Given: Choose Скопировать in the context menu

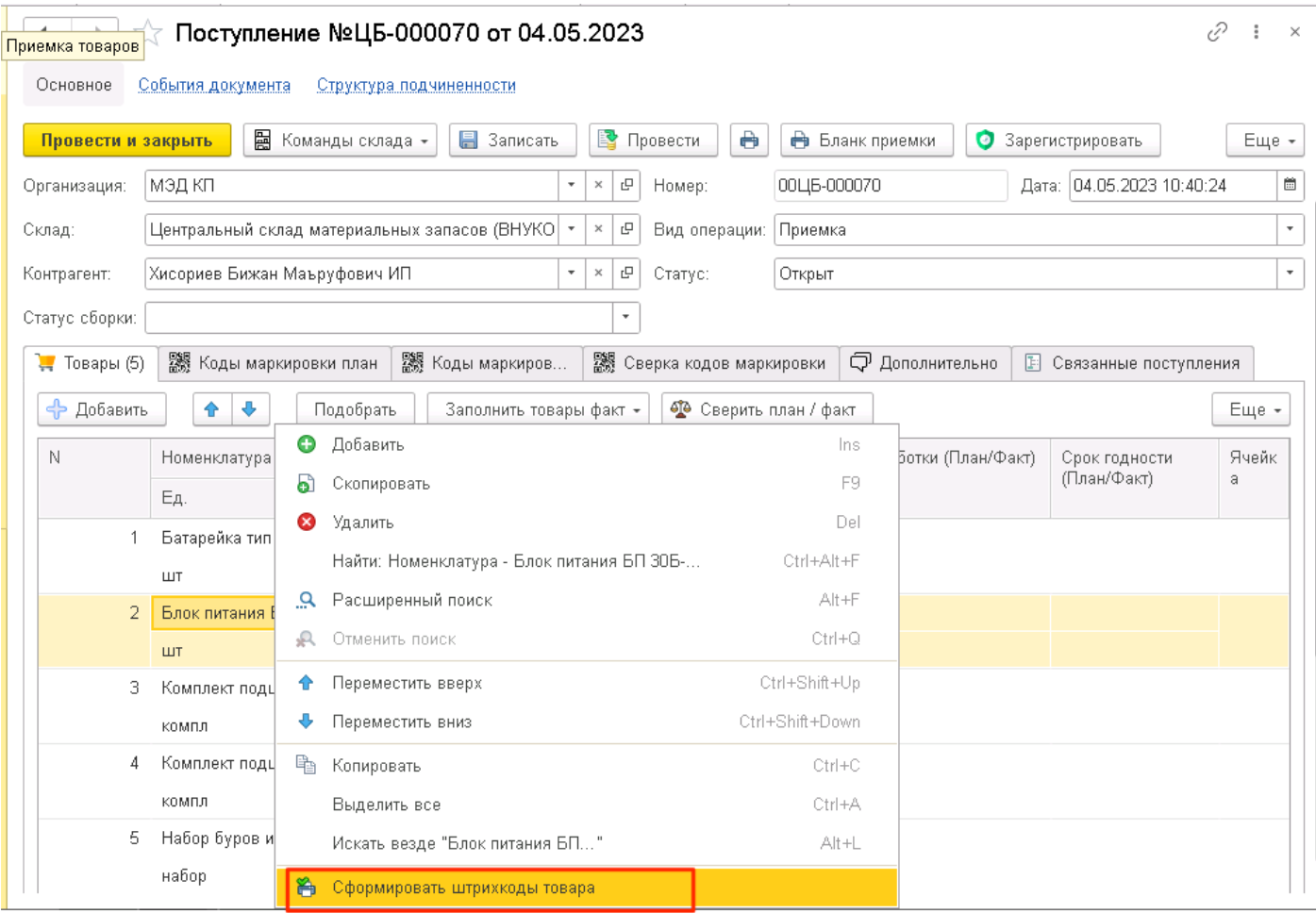Looking at the screenshot, I should coord(586,483).
